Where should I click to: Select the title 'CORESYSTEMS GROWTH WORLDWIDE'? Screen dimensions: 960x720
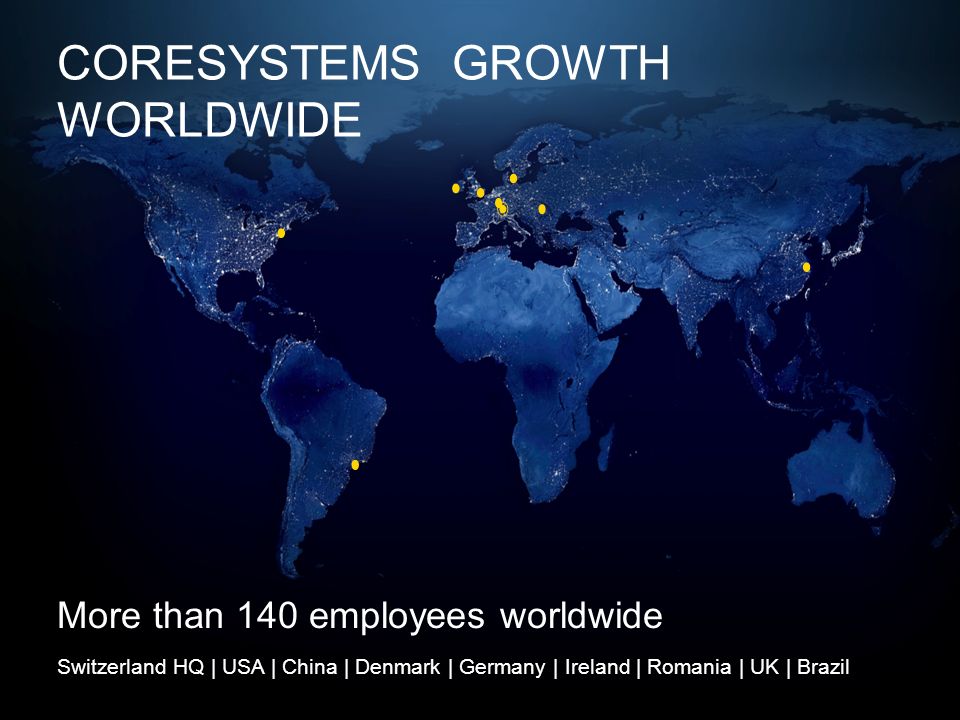[364, 91]
